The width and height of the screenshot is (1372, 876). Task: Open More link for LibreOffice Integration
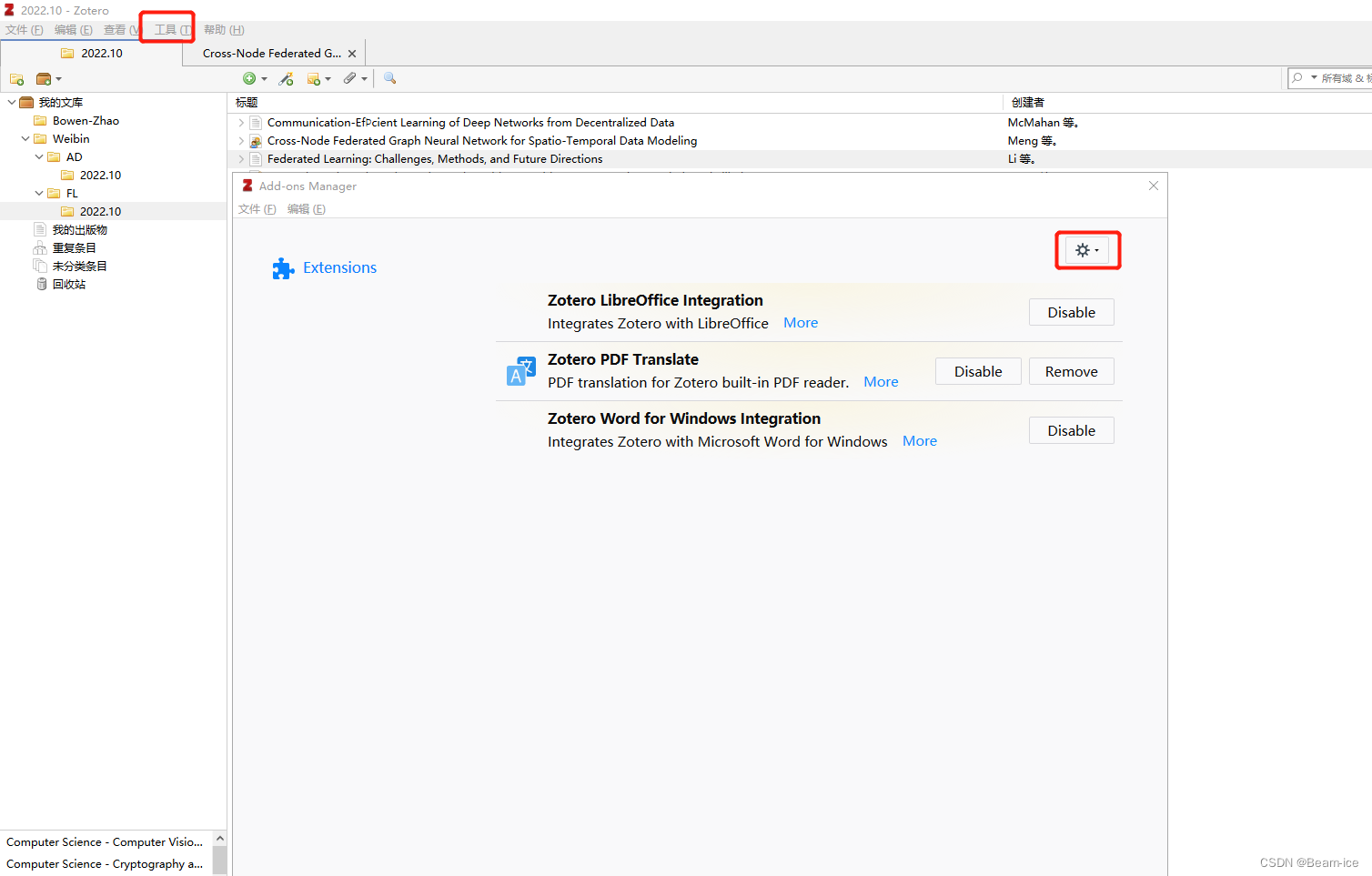coord(801,323)
